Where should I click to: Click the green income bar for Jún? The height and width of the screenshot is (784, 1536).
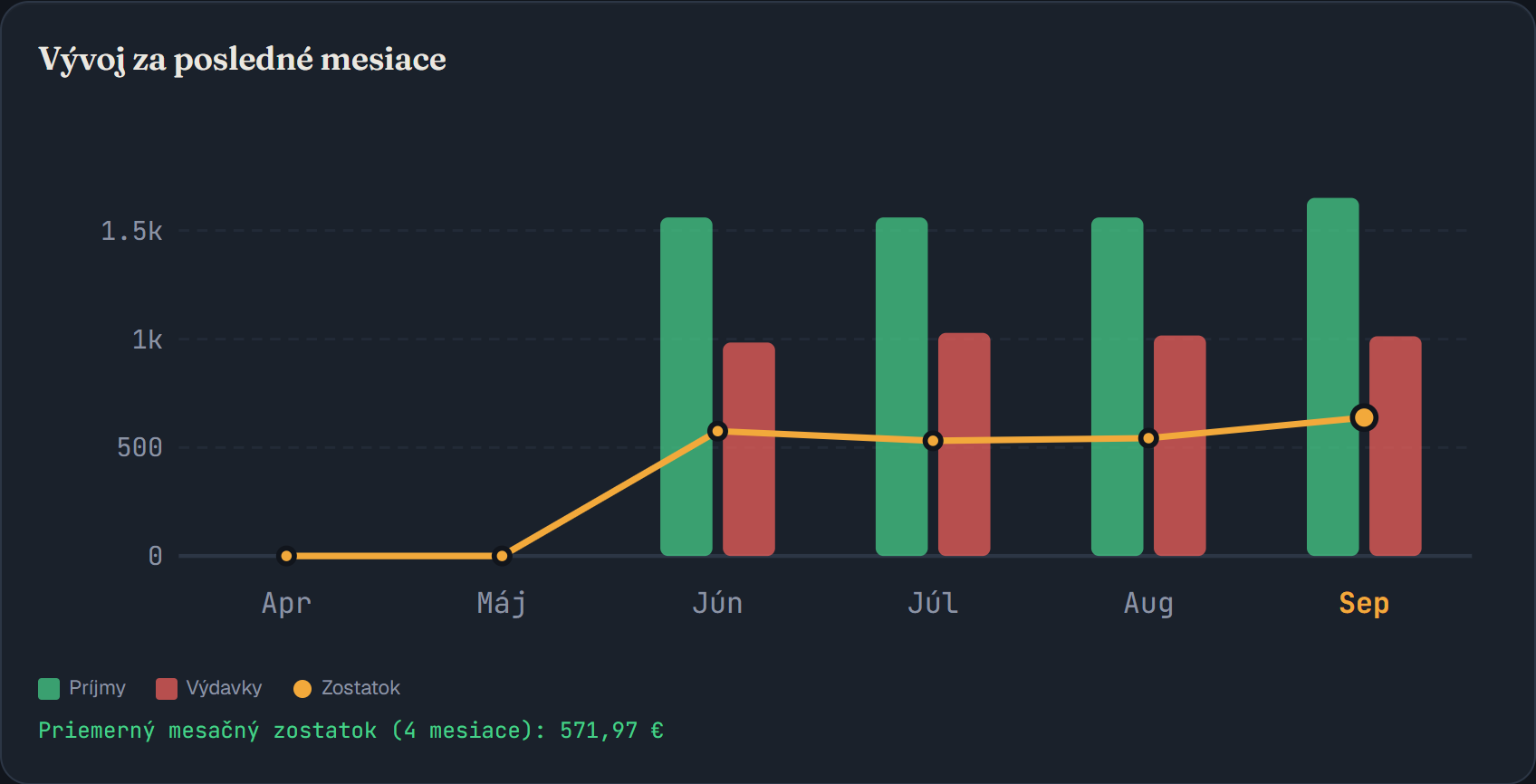coord(686,387)
